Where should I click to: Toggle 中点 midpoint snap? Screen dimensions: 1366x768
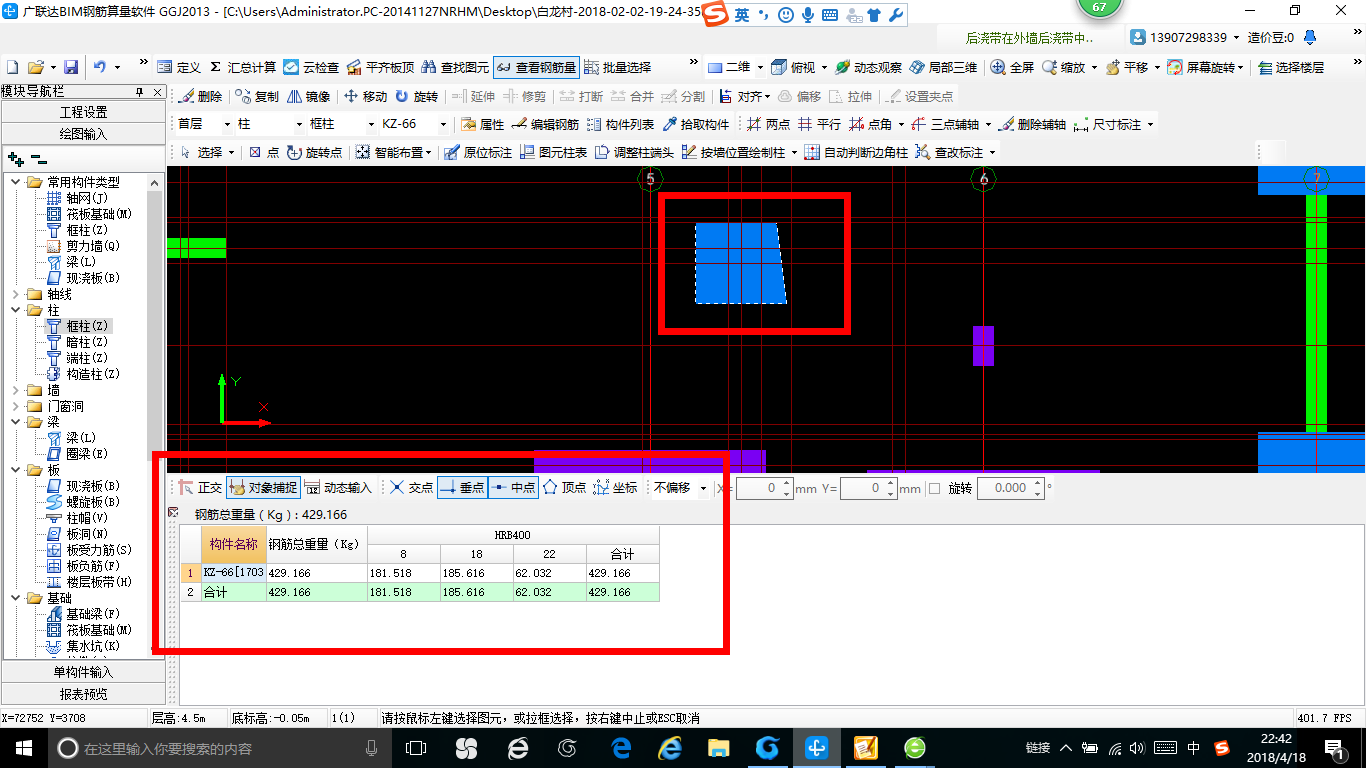(x=514, y=488)
